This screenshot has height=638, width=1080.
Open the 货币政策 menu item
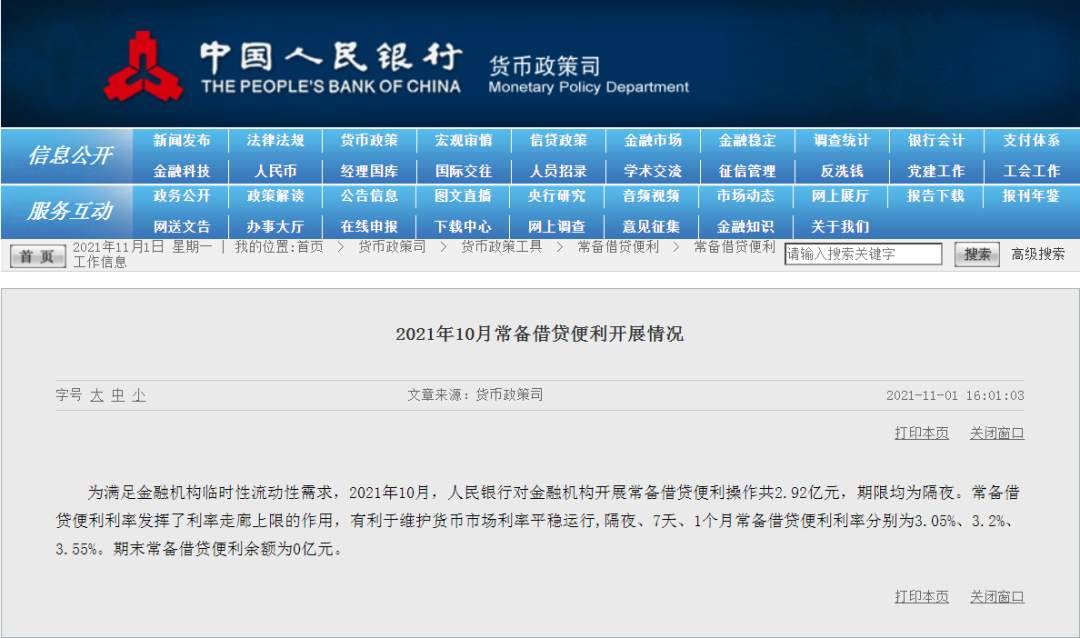(369, 141)
